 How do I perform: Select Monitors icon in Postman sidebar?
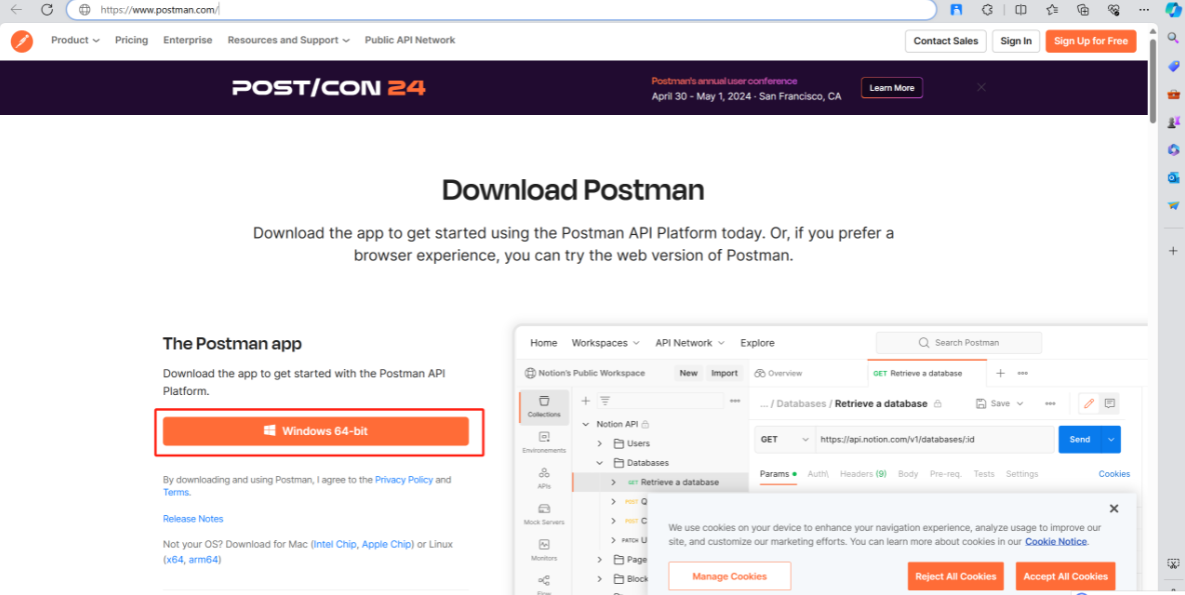pyautogui.click(x=544, y=550)
